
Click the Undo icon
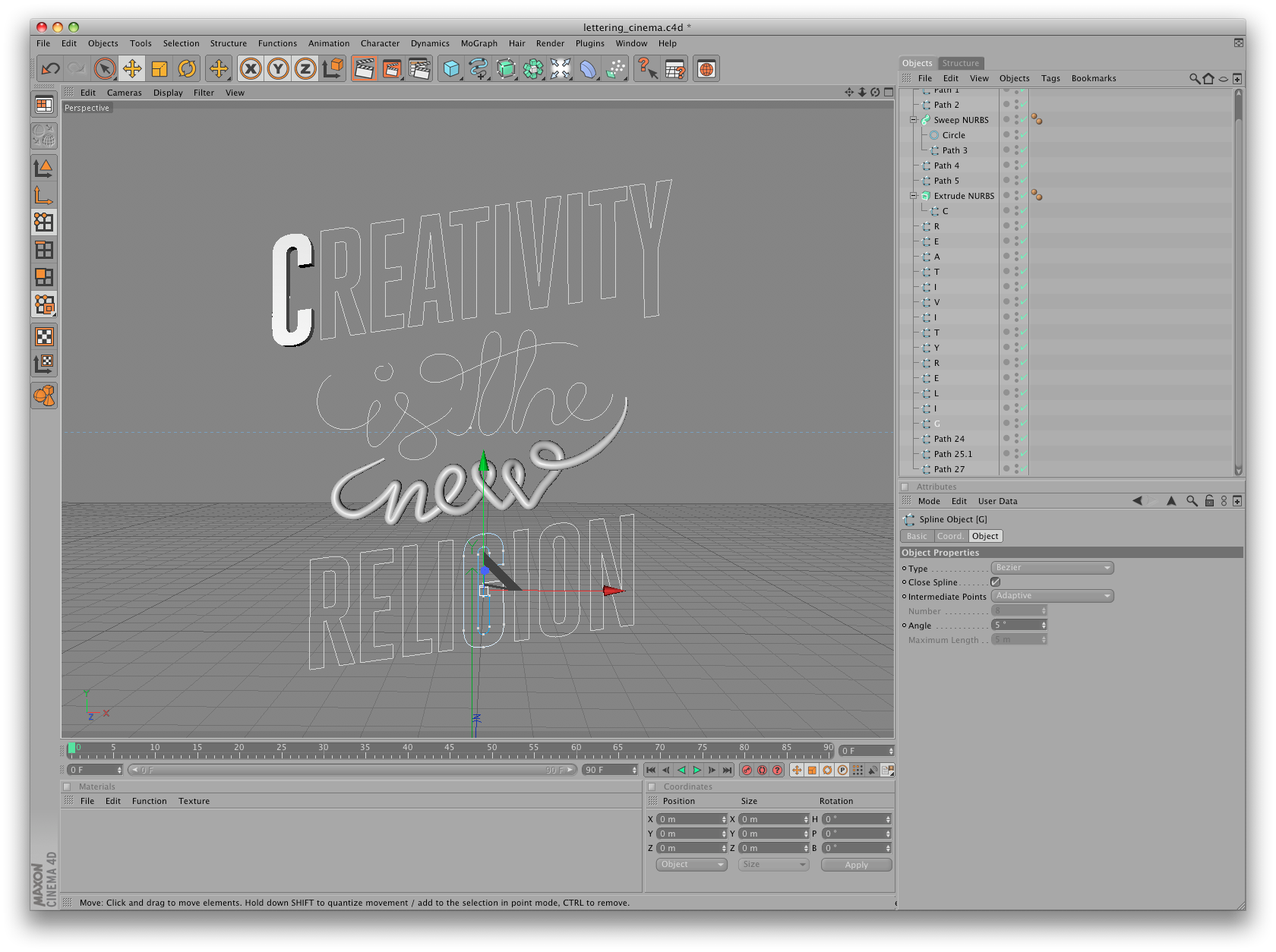tap(52, 68)
